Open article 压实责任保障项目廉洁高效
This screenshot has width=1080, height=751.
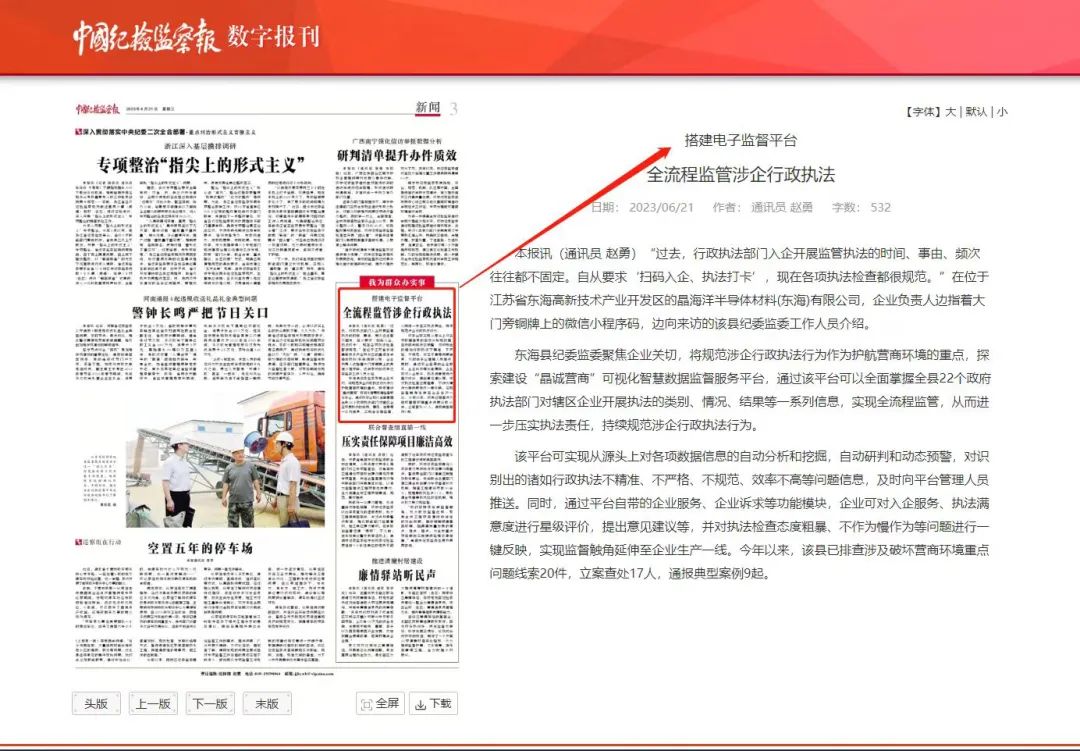397,441
